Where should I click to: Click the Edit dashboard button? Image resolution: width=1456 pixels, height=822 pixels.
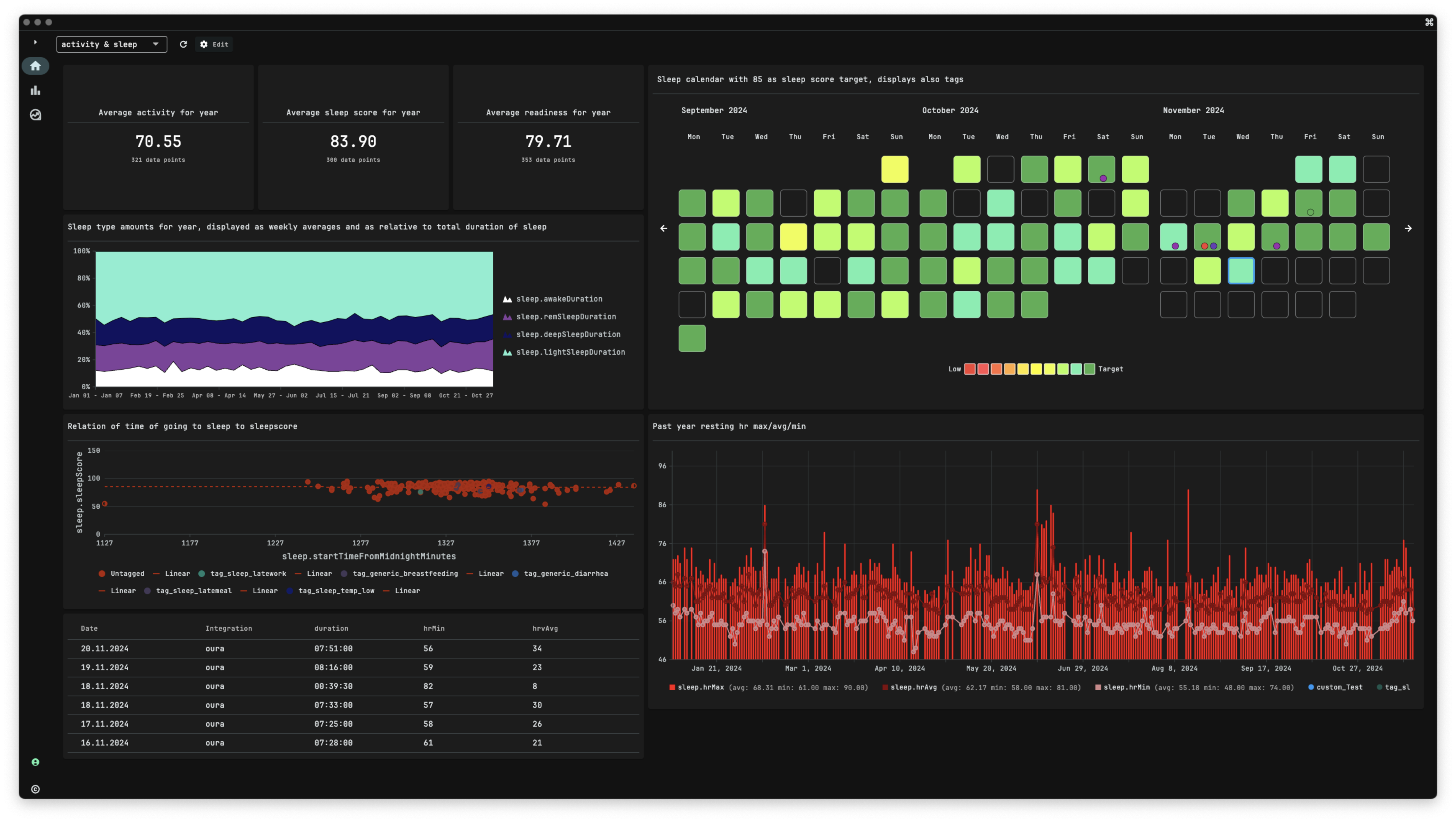coord(214,44)
